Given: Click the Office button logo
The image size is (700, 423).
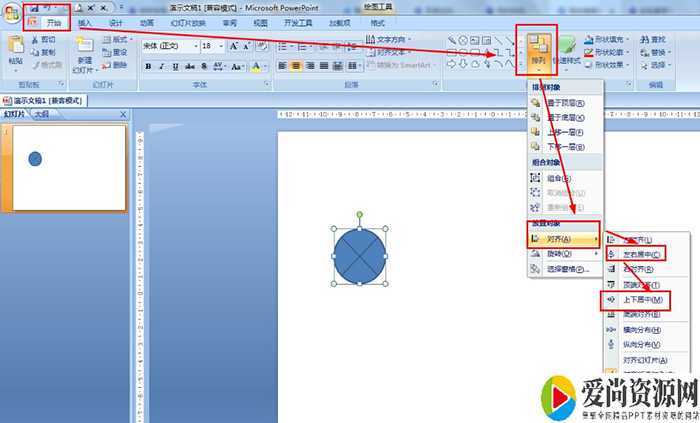Looking at the screenshot, I should click(x=14, y=12).
